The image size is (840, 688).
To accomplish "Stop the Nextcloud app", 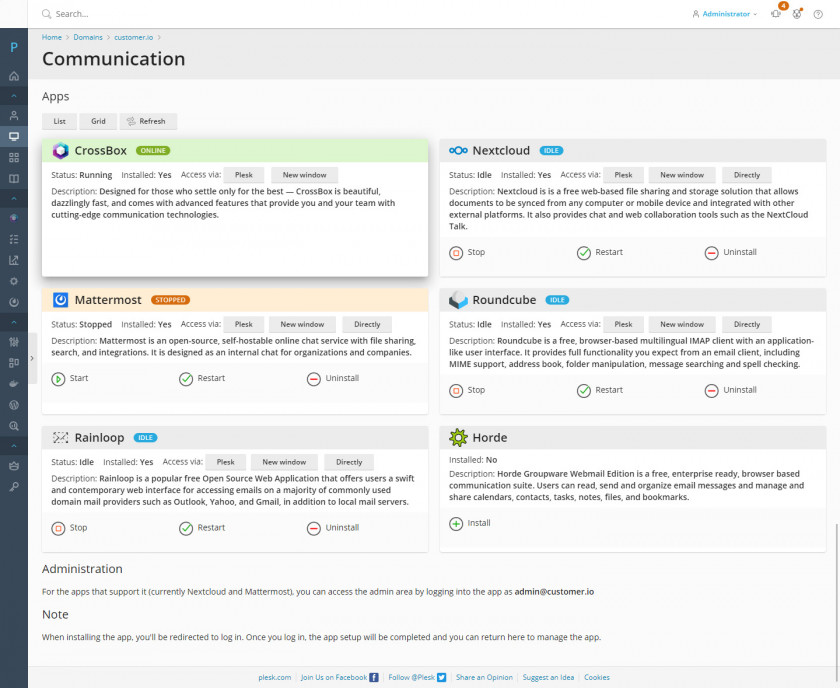I will click(467, 252).
